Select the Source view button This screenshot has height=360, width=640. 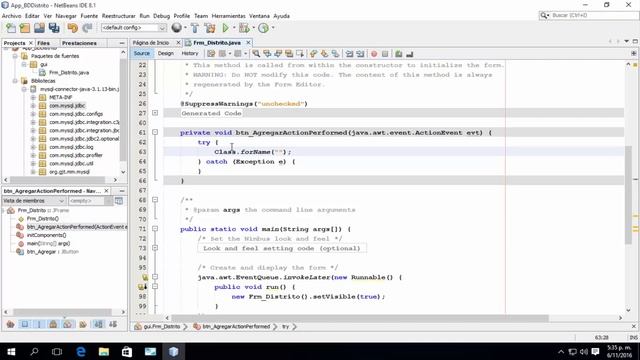[142, 53]
